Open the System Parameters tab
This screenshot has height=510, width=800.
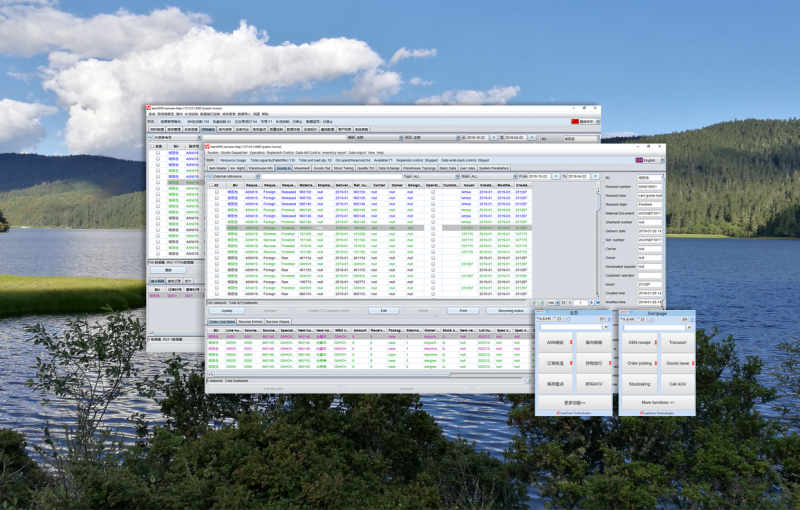(x=494, y=168)
